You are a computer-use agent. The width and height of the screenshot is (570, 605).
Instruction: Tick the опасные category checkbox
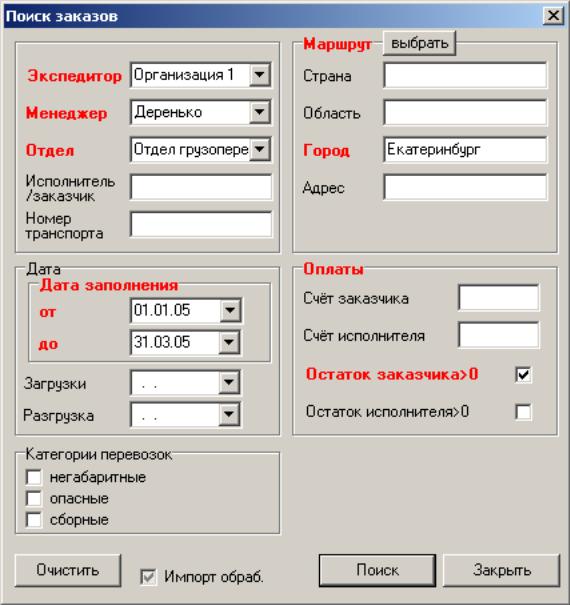pos(34,498)
